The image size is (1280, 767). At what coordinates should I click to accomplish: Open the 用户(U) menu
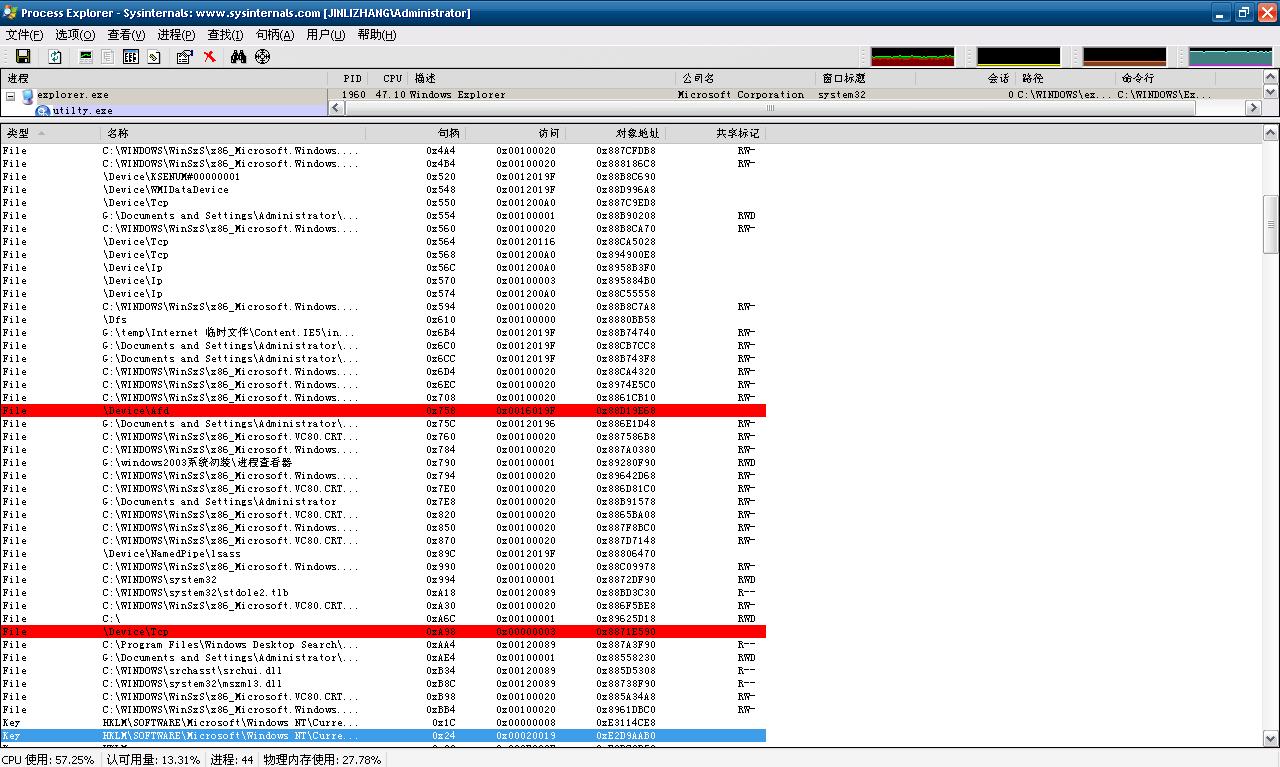point(325,35)
